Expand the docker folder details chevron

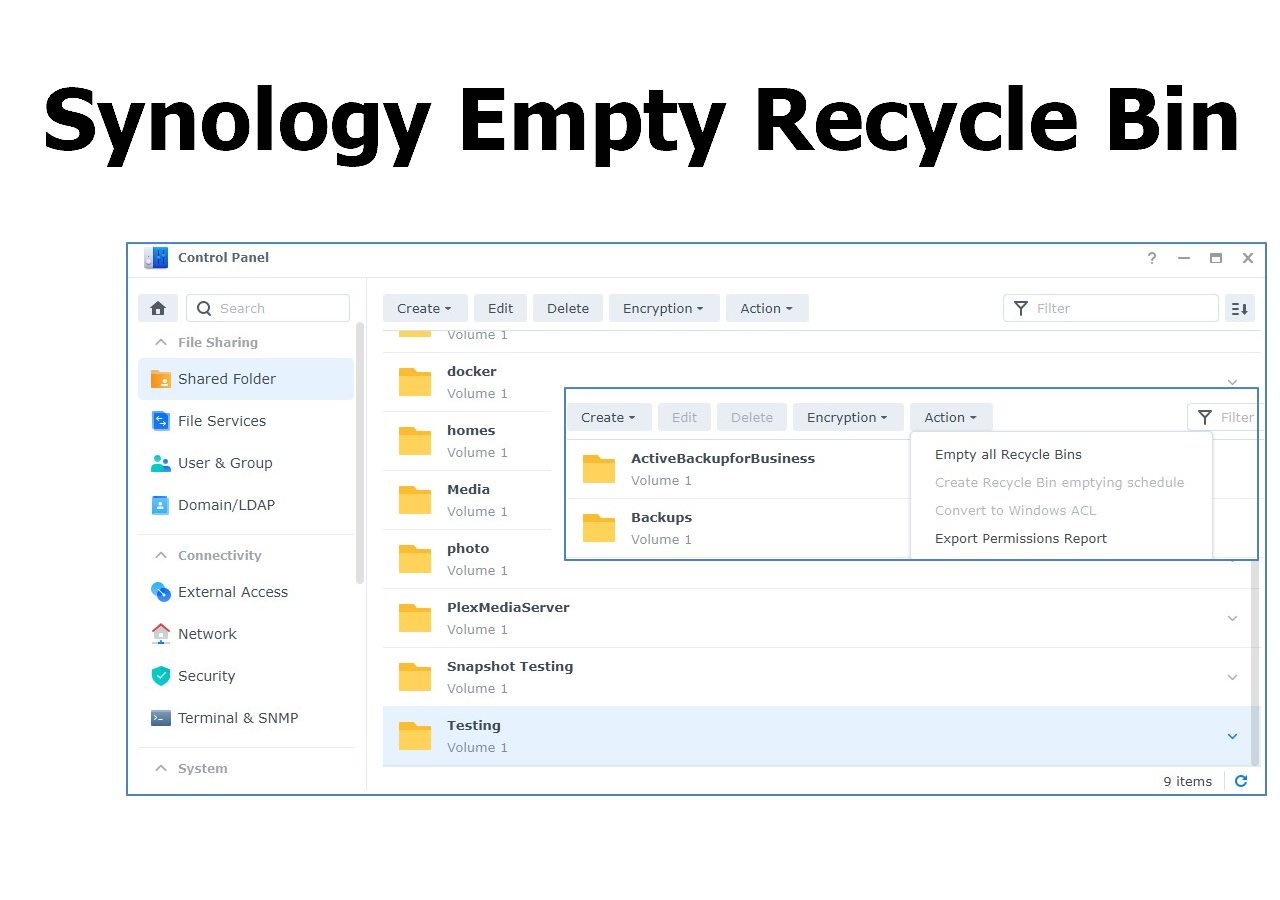click(1232, 382)
